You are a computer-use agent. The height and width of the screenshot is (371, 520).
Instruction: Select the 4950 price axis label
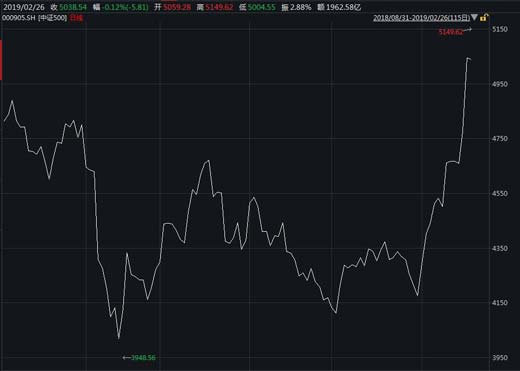500,84
